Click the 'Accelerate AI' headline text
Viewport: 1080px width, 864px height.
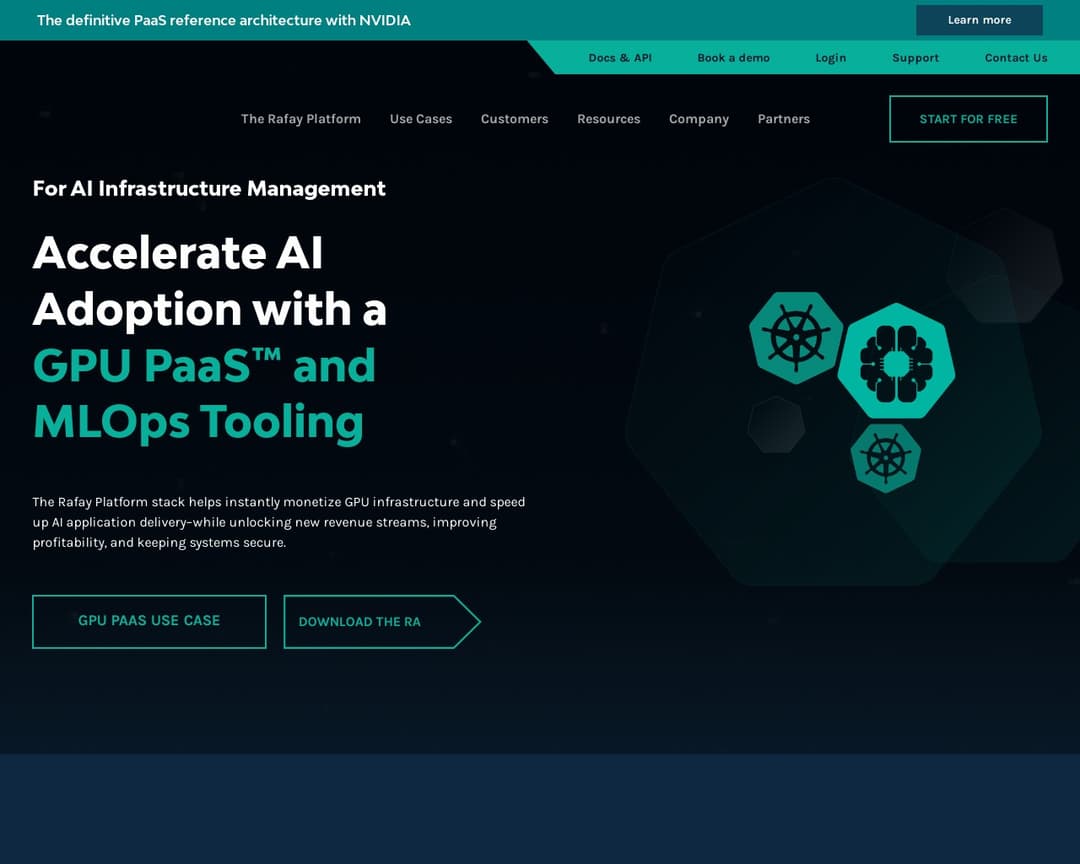point(178,253)
